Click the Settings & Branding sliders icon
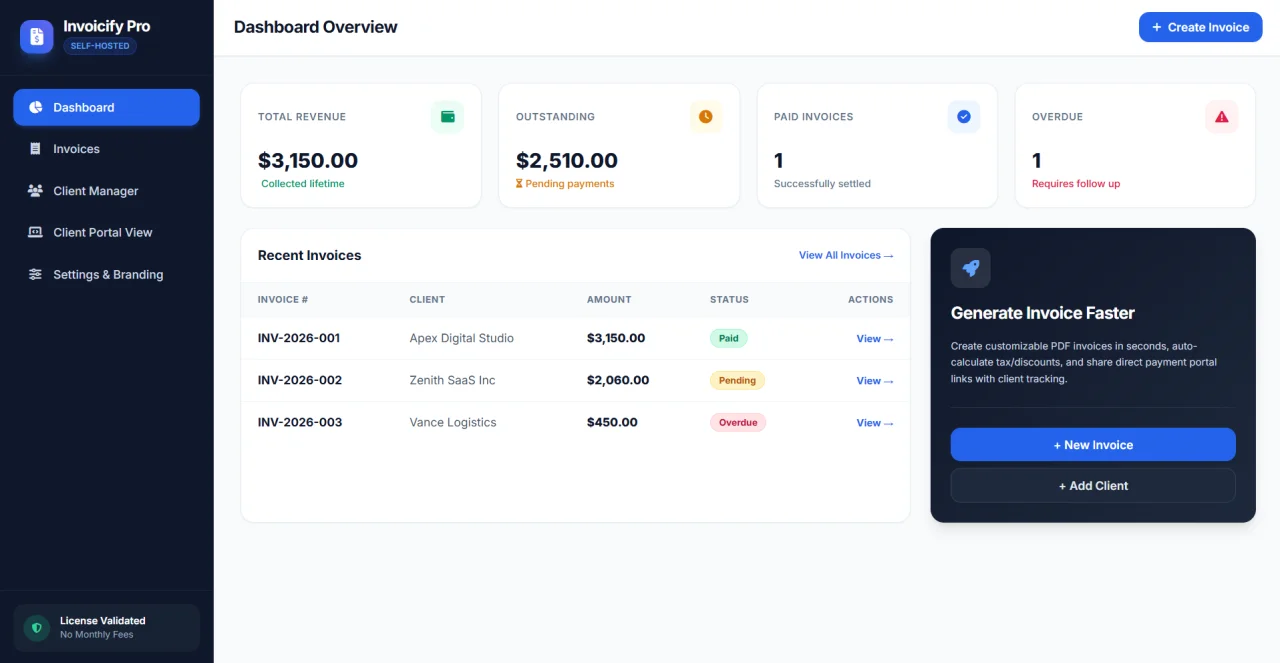 (x=35, y=274)
